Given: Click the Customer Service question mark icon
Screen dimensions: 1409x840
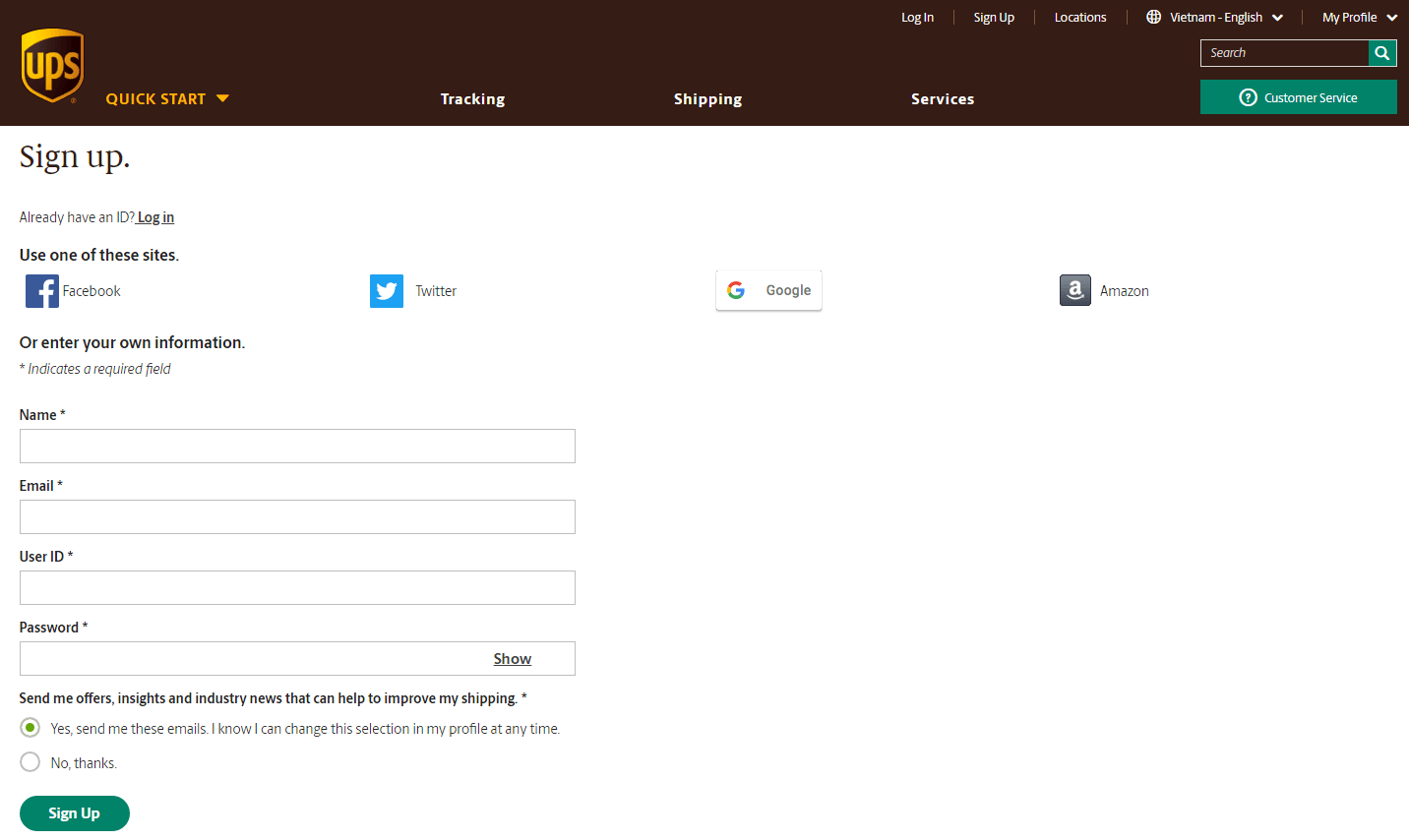Looking at the screenshot, I should coord(1248,97).
